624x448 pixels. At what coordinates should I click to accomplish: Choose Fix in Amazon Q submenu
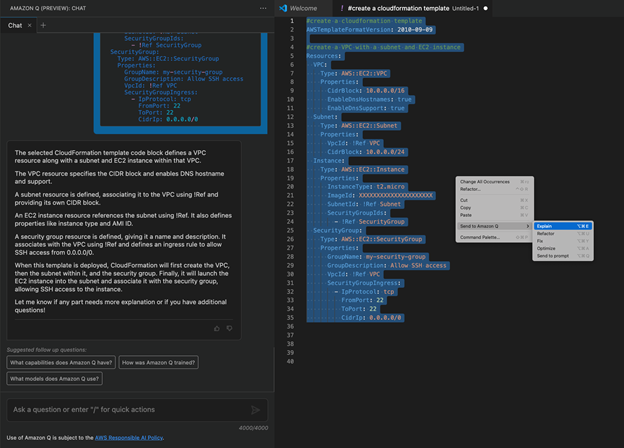563,241
